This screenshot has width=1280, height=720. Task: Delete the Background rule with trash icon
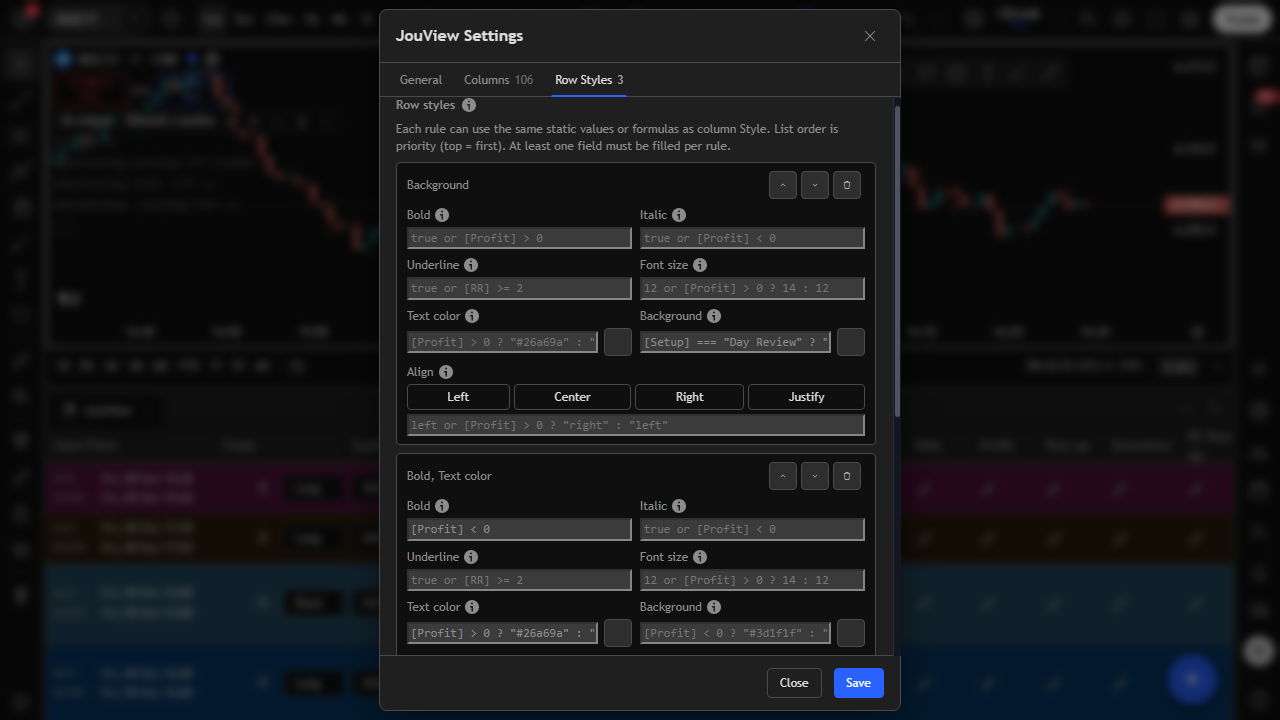pyautogui.click(x=847, y=185)
